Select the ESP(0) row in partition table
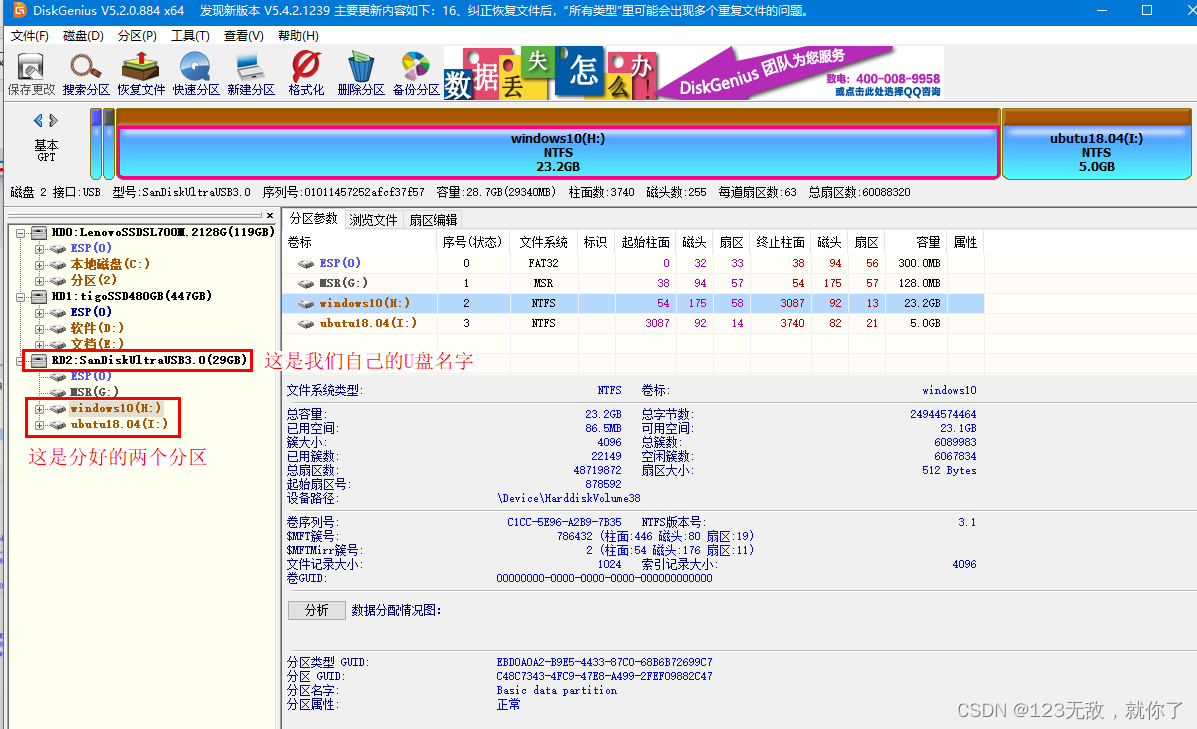The width and height of the screenshot is (1197, 729). pyautogui.click(x=634, y=263)
